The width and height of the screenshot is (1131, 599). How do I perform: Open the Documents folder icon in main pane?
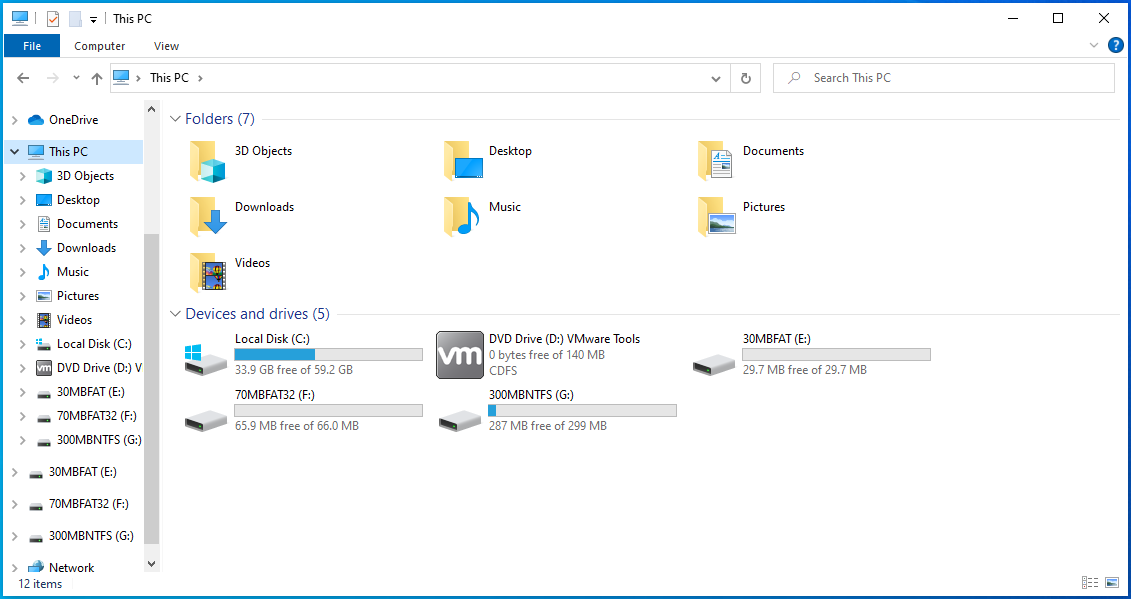point(716,161)
